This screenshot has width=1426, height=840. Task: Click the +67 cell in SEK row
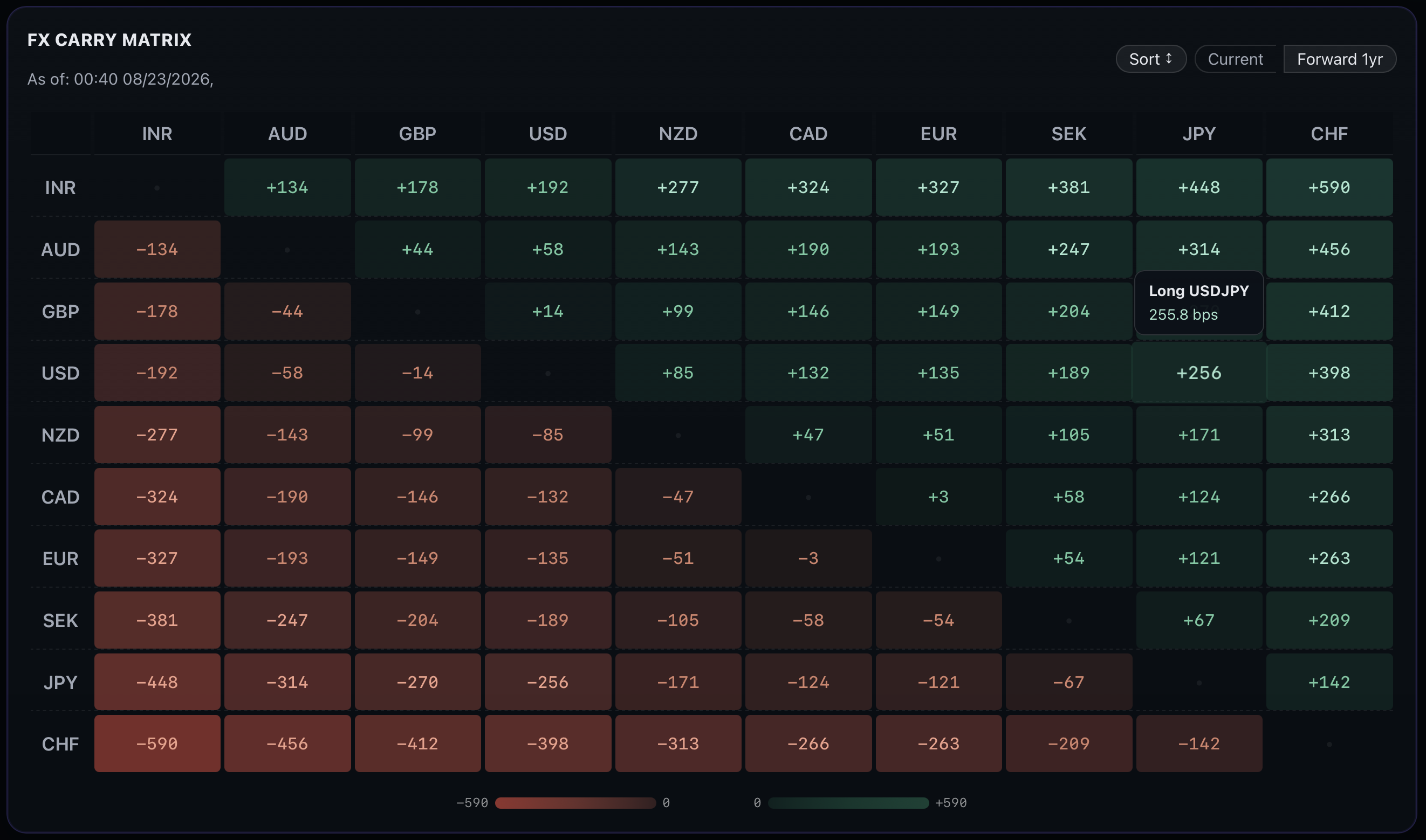1199,621
